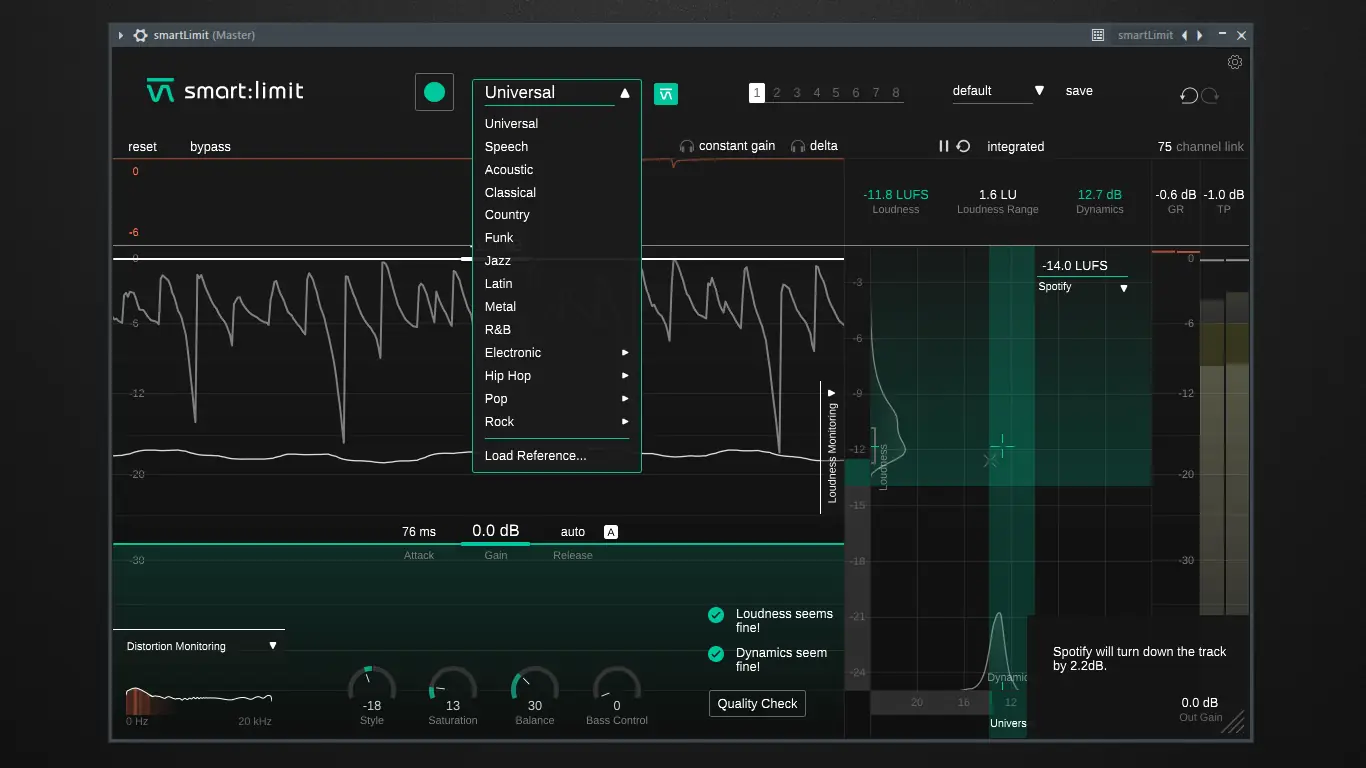Reset the integrated loudness measurement
The height and width of the screenshot is (768, 1366).
pyautogui.click(x=963, y=146)
